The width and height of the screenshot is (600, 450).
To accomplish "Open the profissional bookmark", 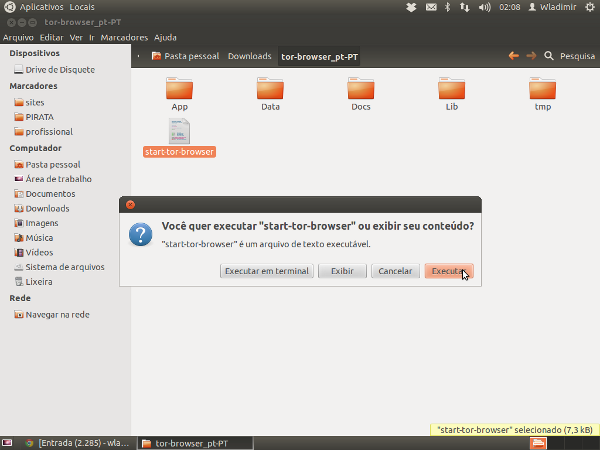I will click(43, 132).
